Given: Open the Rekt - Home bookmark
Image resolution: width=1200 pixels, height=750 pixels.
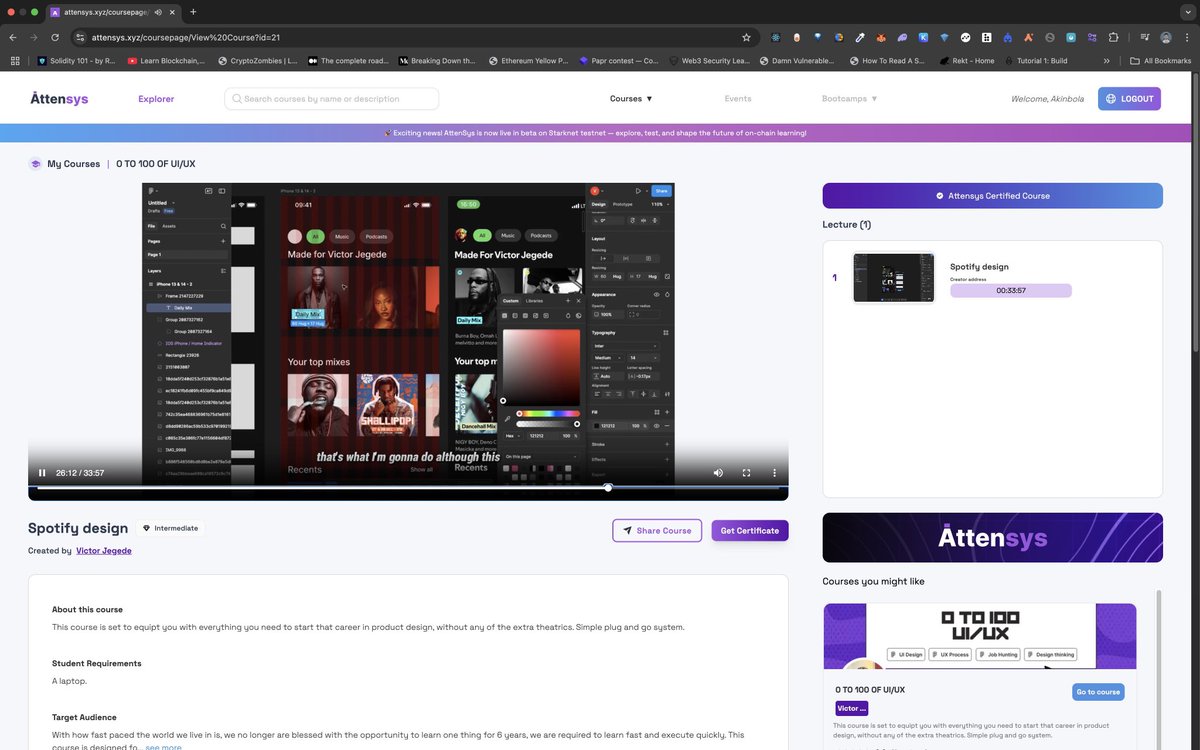Looking at the screenshot, I should [967, 61].
